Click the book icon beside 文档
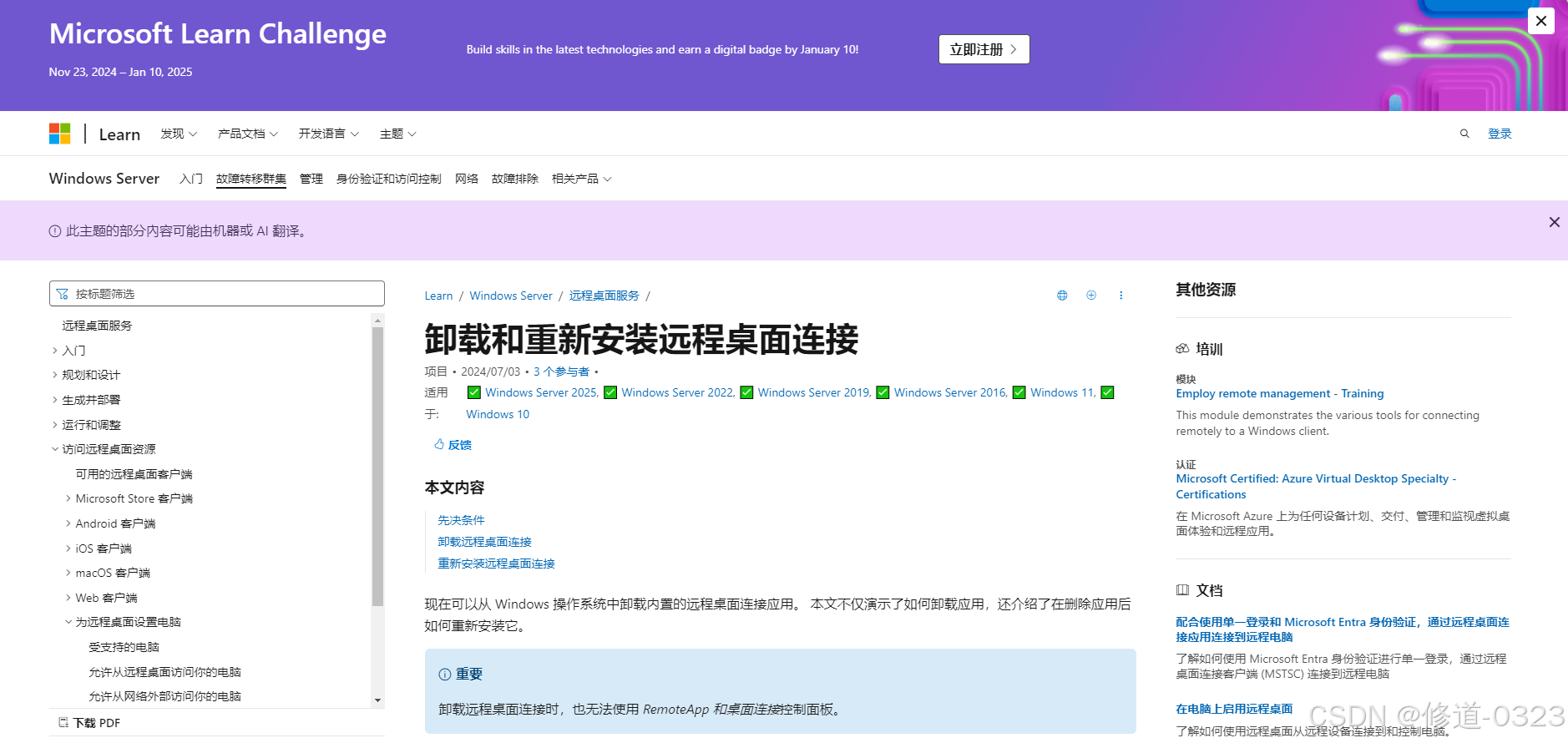Image resolution: width=1568 pixels, height=743 pixels. [1182, 590]
